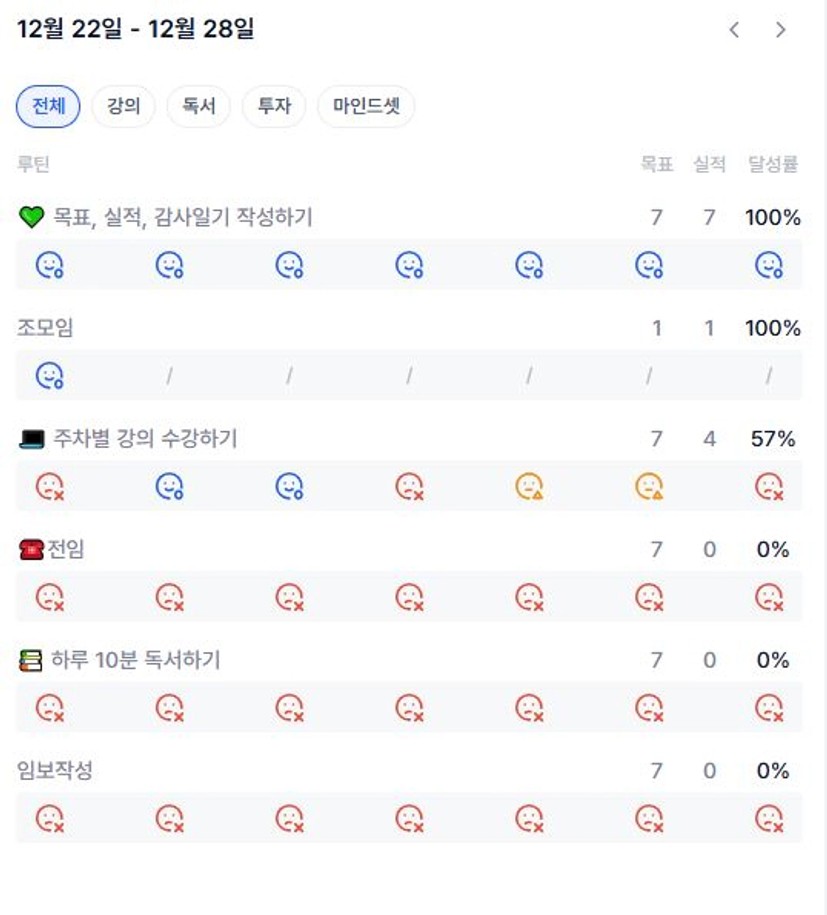Toggle last day smiley for 목표, 실적, 감사일기 작성하기
The height and width of the screenshot is (915, 827).
coord(768,265)
